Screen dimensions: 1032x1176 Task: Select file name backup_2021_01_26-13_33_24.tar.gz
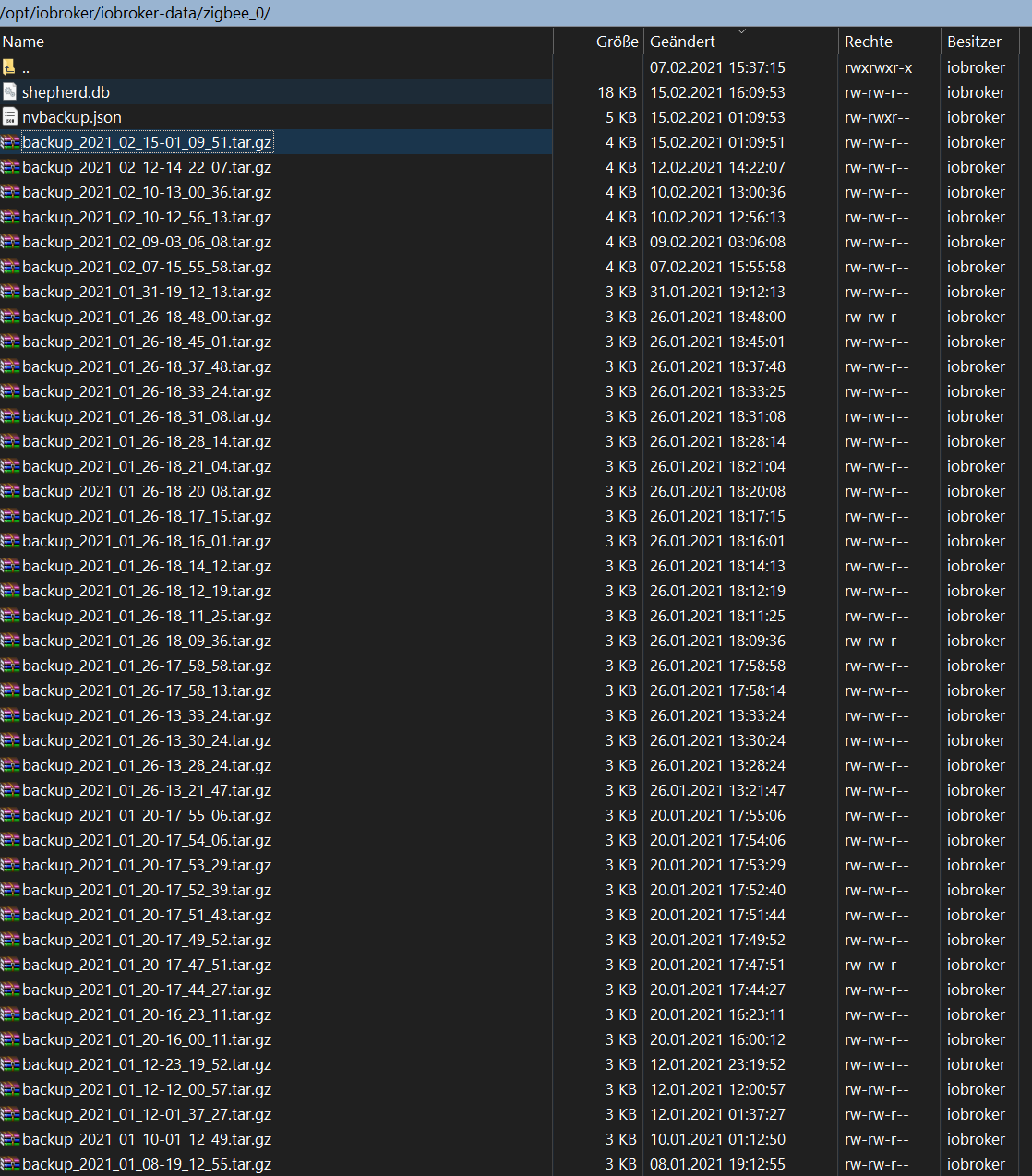point(147,715)
